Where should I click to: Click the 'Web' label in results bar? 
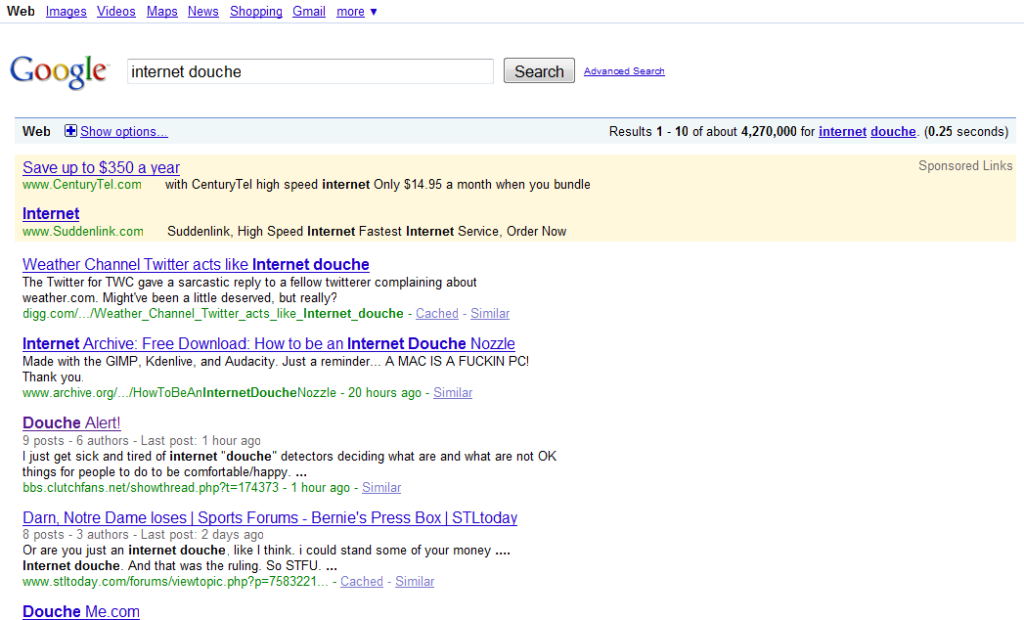pos(36,131)
